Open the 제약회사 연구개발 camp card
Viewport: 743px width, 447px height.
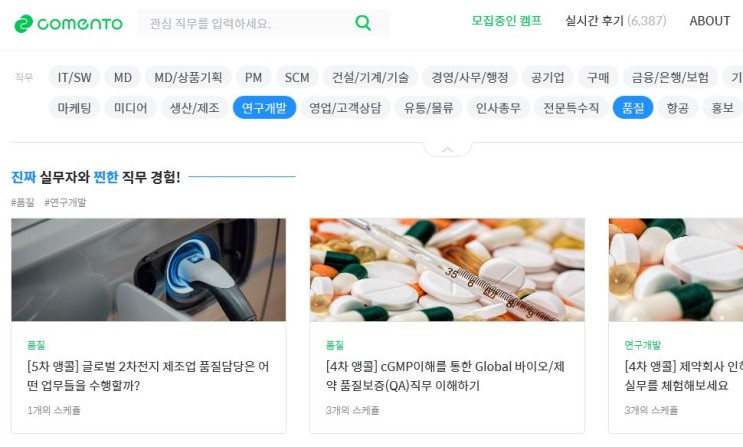[x=676, y=326]
